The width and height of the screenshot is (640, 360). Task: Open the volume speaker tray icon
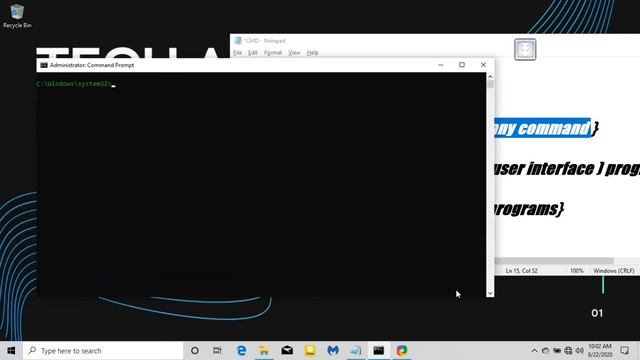click(x=580, y=351)
